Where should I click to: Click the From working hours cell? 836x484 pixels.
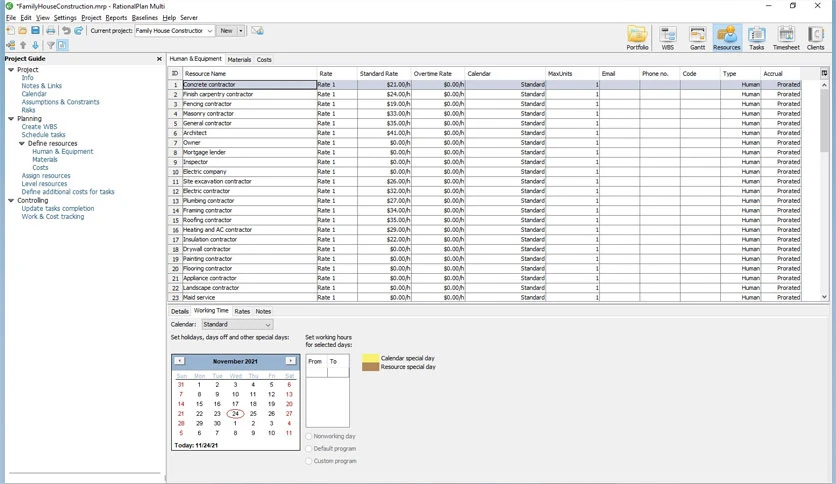coord(316,373)
